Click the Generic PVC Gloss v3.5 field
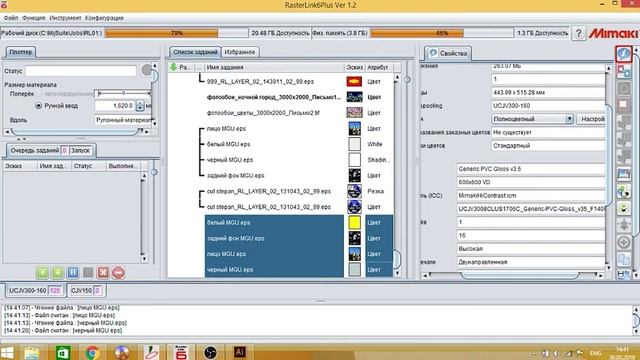This screenshot has width=640, height=360. (x=531, y=169)
